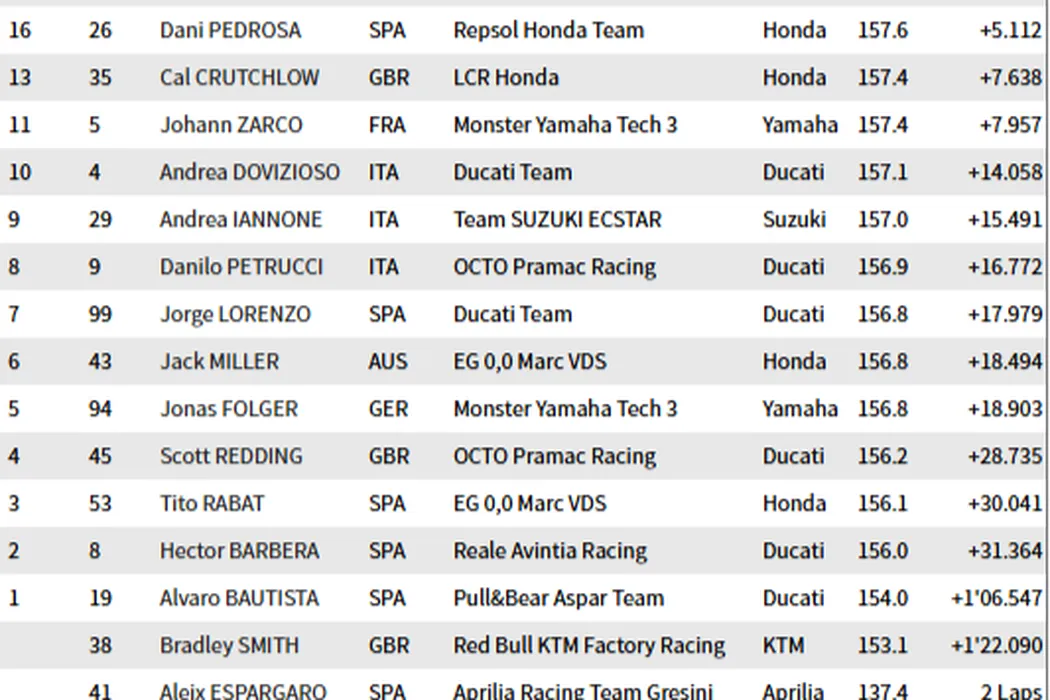Viewport: 1050px width, 700px height.
Task: Select the Team SUZUKI ECSTAR cell
Action: tap(557, 219)
